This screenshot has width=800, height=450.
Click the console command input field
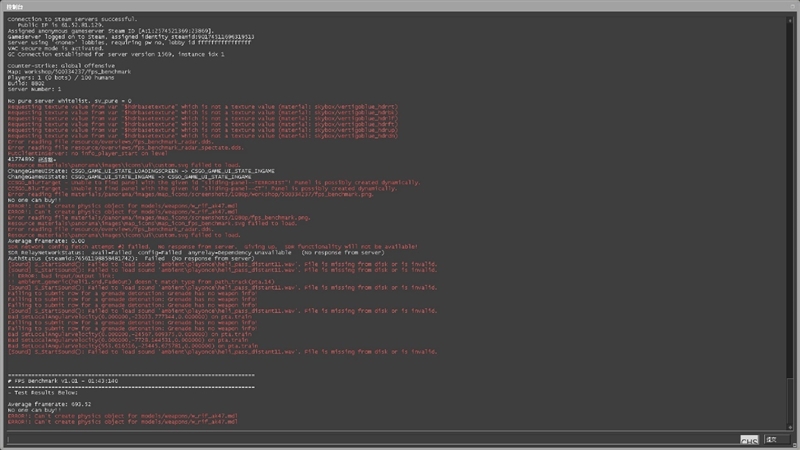click(x=372, y=439)
